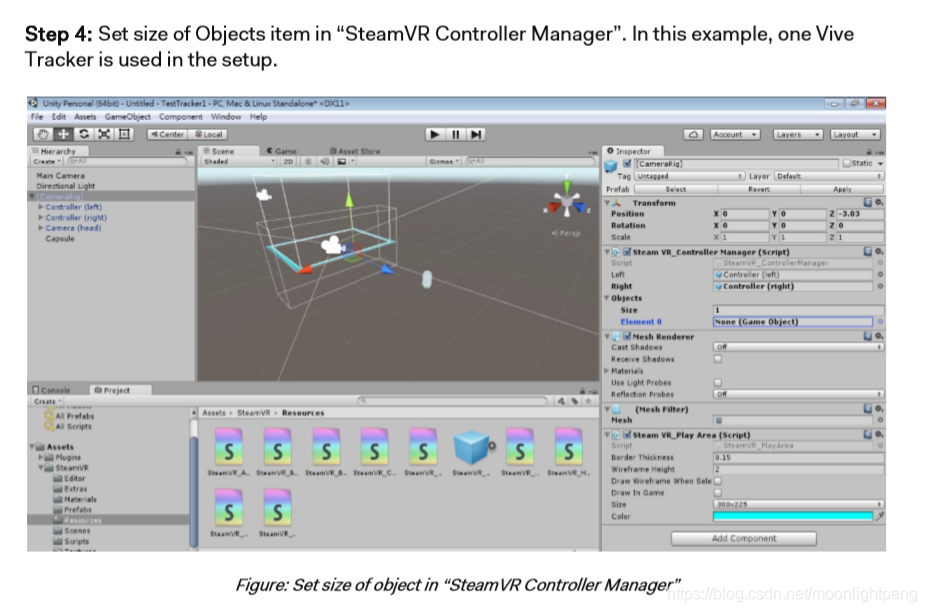Expand Controller (left) in Hierarchy
The image size is (926, 612).
41,207
